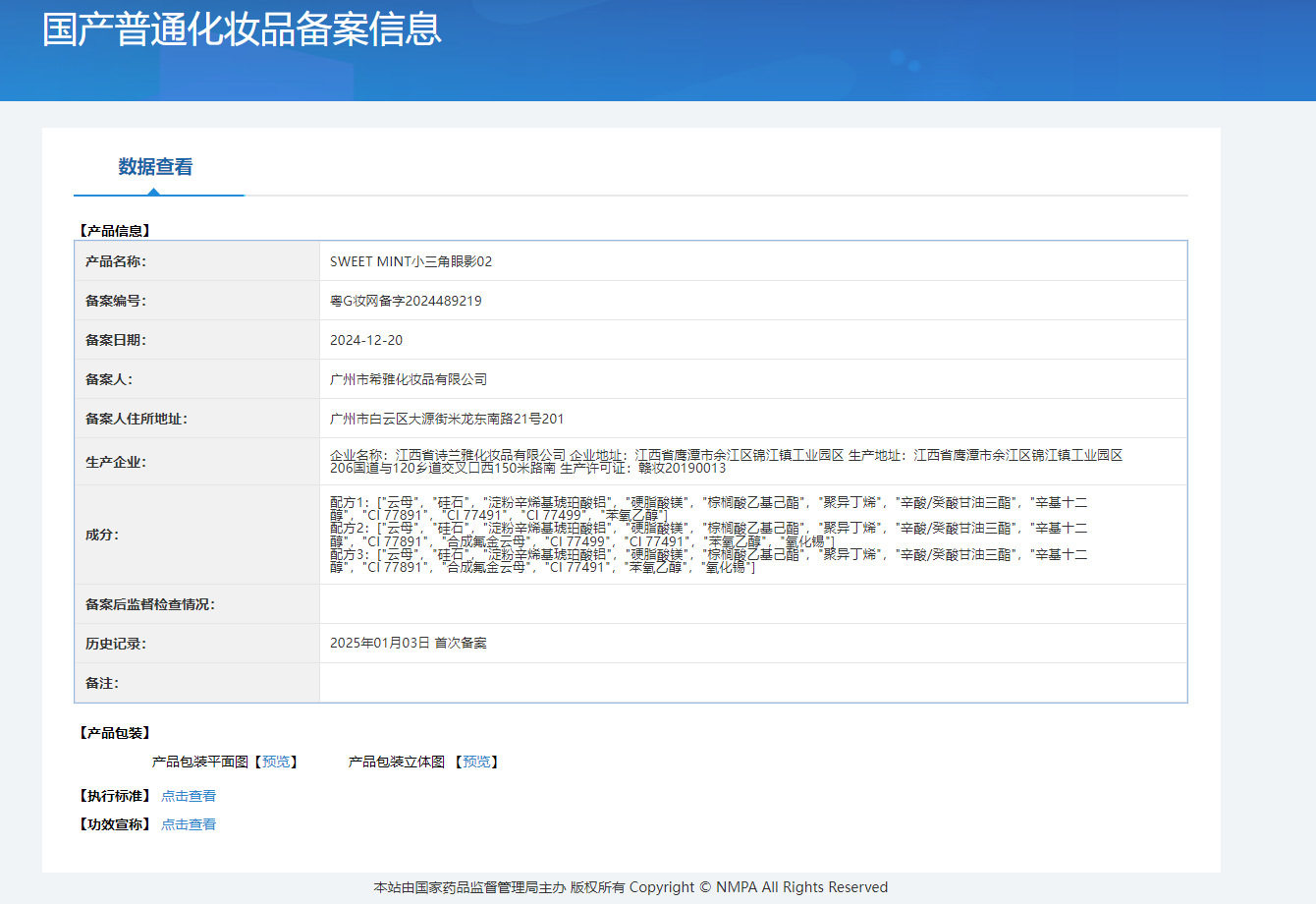Click the 备案人 row label
Screen dimensions: 1316x904
[x=108, y=379]
